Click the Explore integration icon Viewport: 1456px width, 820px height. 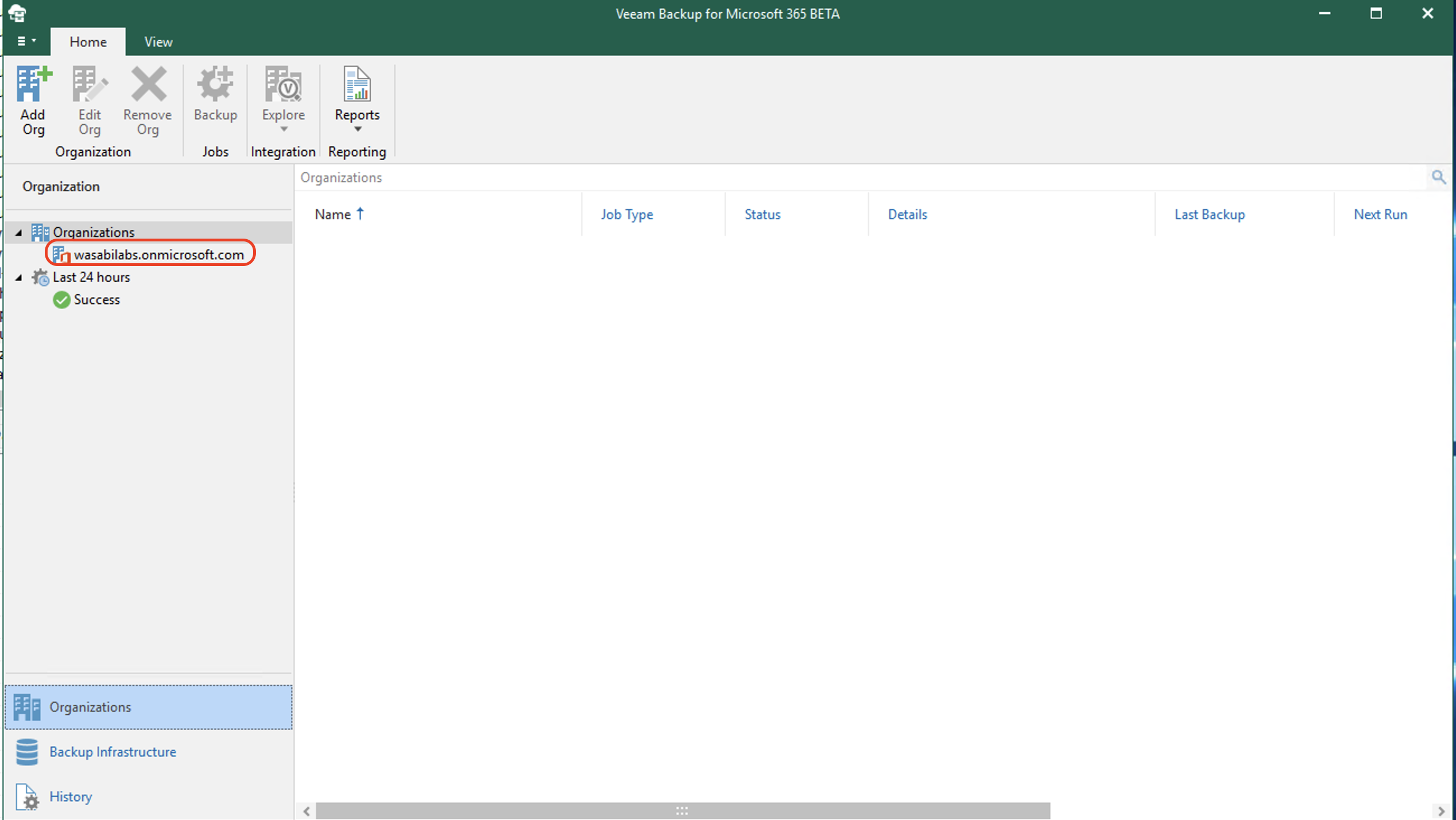pyautogui.click(x=283, y=83)
